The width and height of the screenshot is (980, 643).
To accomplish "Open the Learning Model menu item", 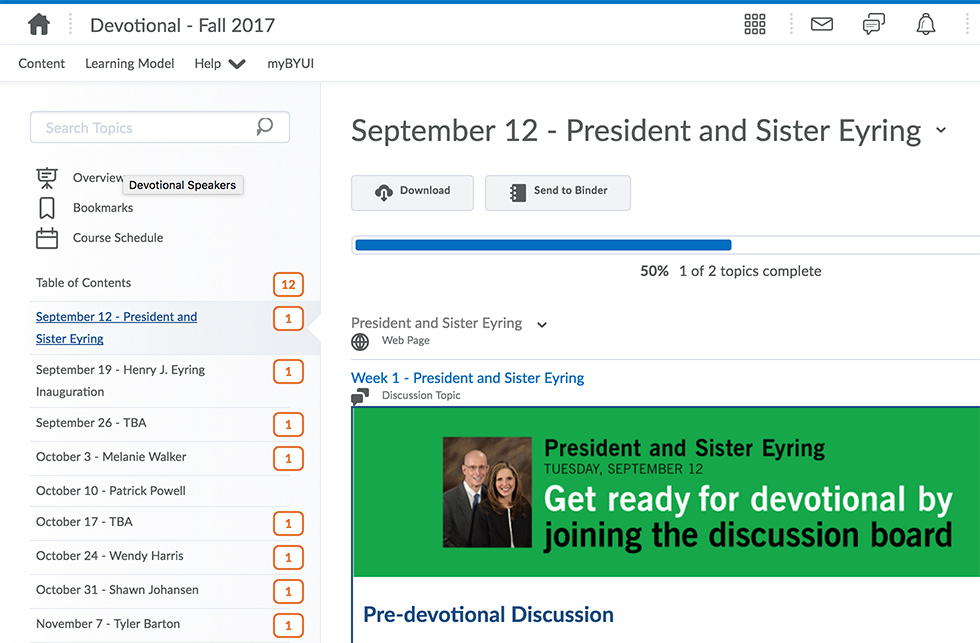I will click(x=129, y=62).
